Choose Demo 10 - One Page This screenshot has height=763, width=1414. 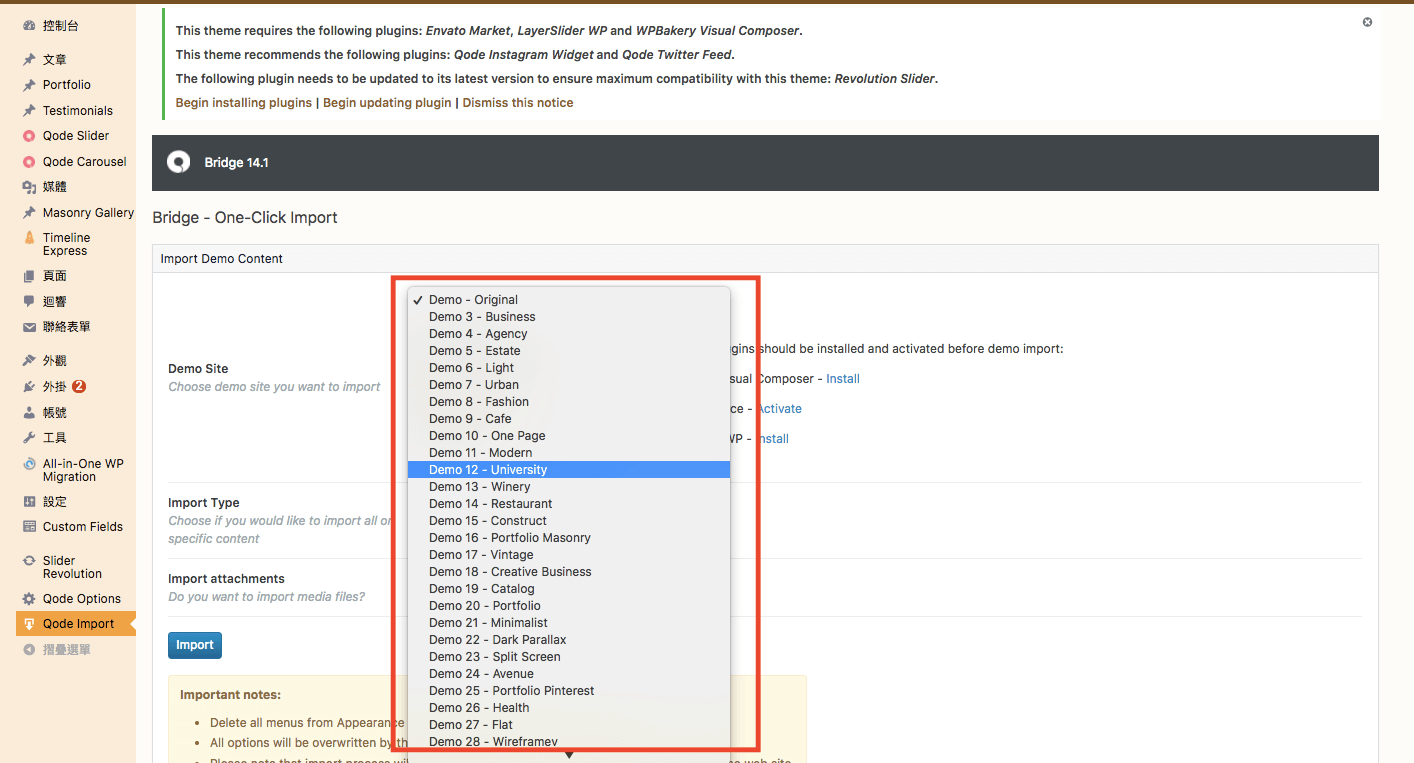[568, 436]
